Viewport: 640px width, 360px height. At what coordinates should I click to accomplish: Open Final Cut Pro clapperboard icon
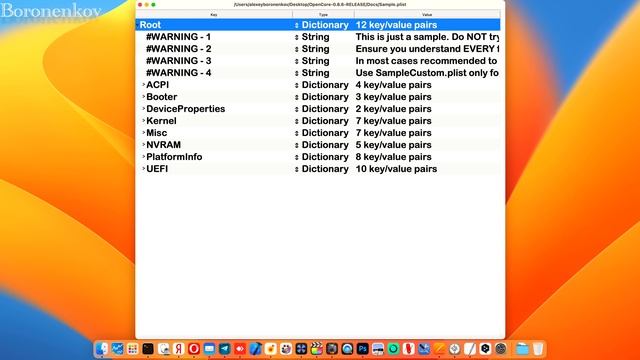[x=316, y=349]
